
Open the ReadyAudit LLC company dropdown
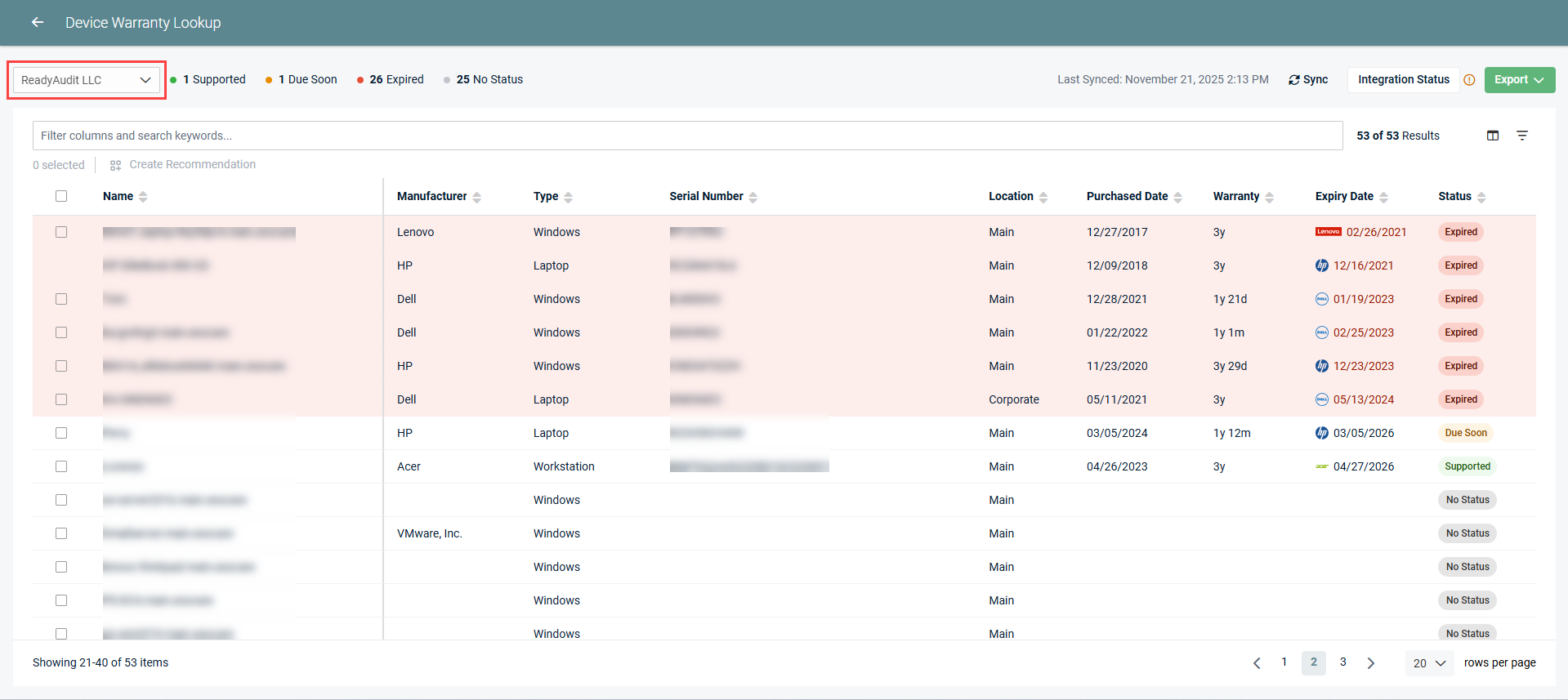[x=86, y=80]
